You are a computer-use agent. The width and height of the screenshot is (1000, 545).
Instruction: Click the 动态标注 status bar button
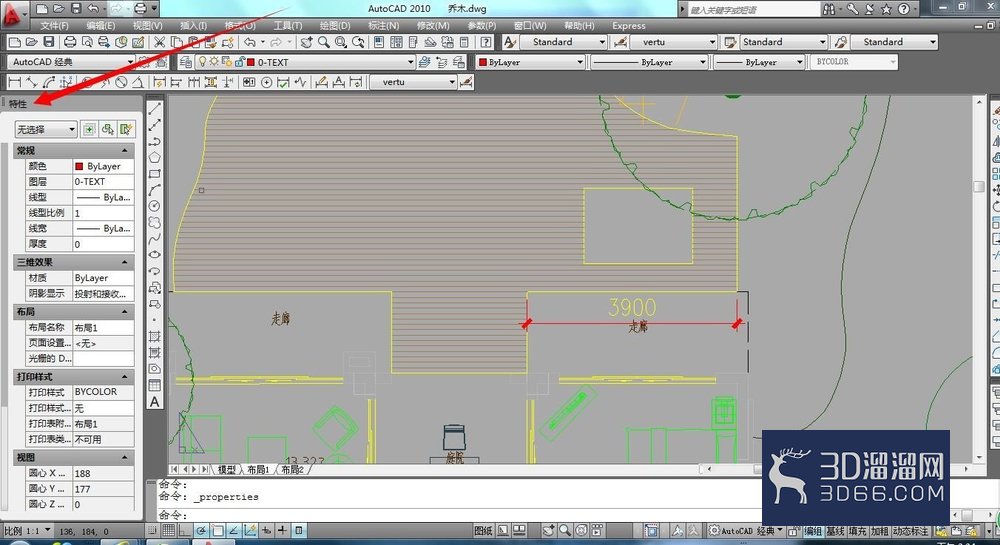click(x=911, y=530)
